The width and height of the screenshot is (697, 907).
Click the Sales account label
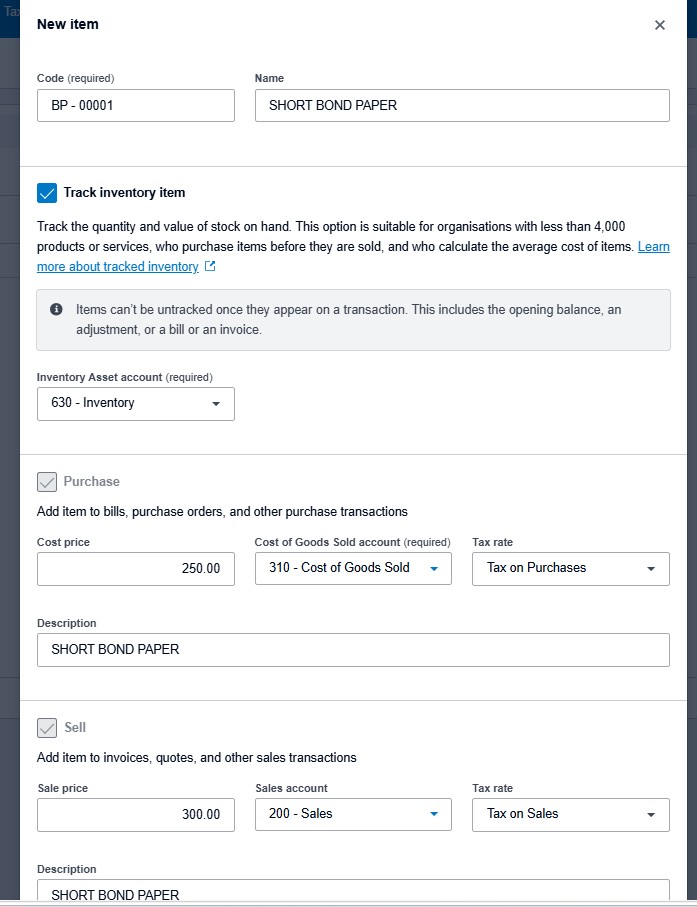click(x=292, y=788)
